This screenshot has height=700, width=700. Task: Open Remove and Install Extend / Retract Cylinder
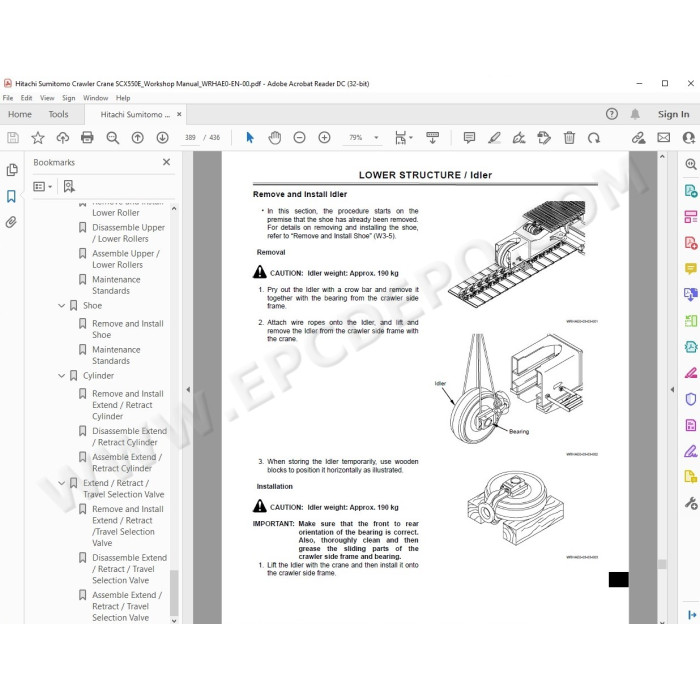click(127, 404)
